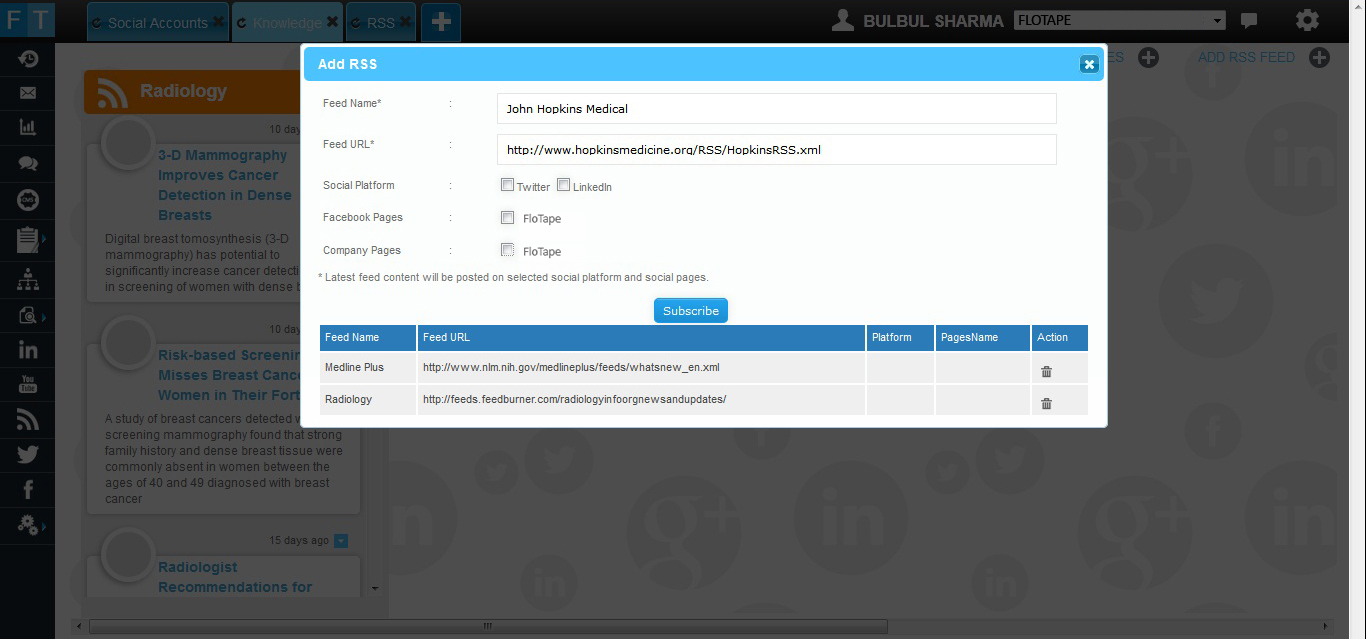Screen dimensions: 1366x639
Task: Click the horizontal scrollbar at page bottom
Action: coord(488,627)
